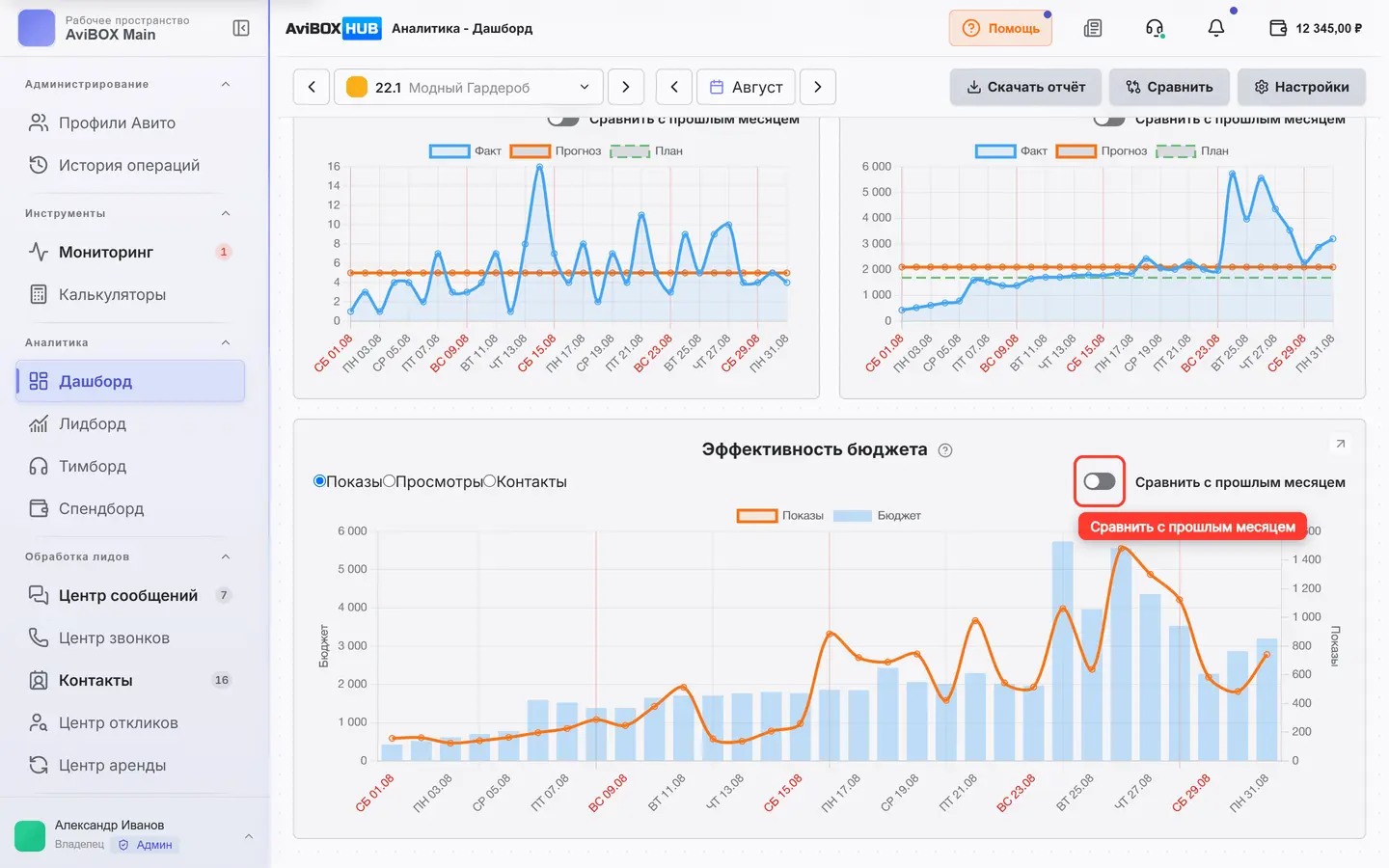Open the Александр Иванов user avatar
This screenshot has height=868, width=1389.
tap(30, 835)
